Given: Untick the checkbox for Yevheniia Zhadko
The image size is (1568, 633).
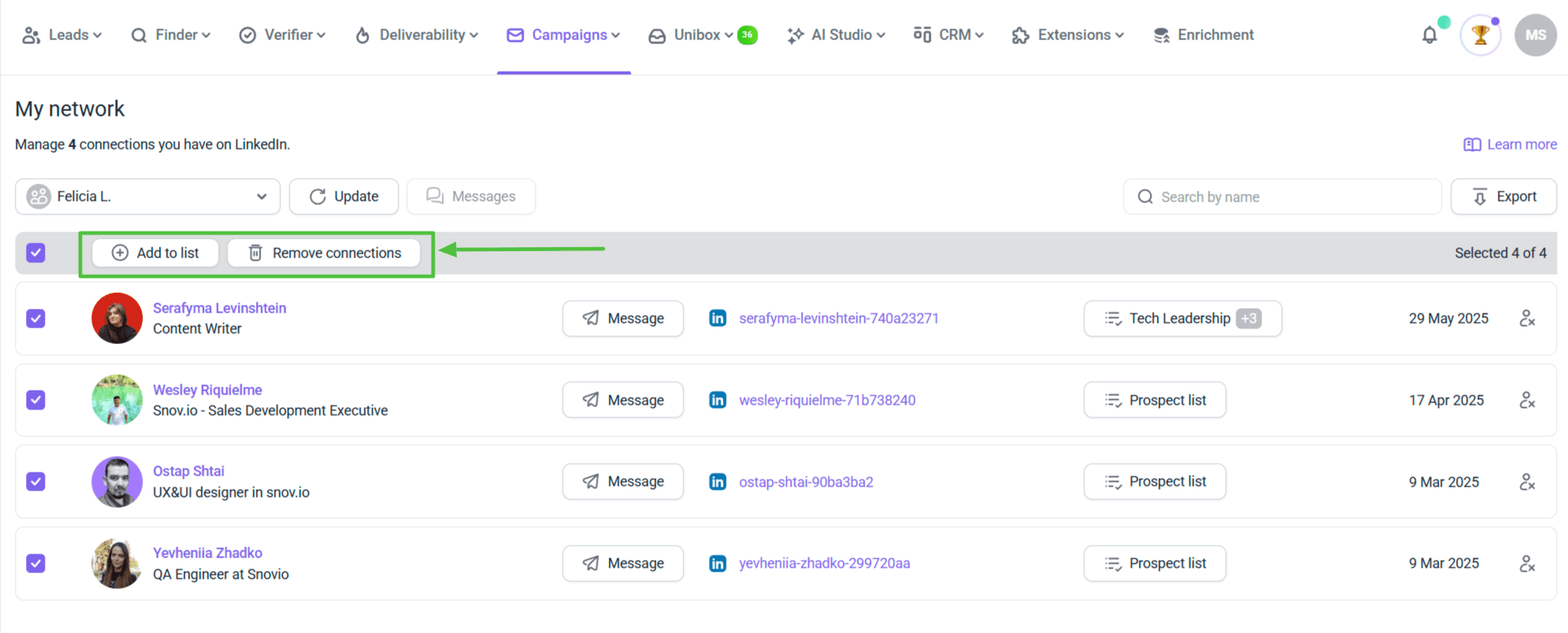Looking at the screenshot, I should click(x=36, y=564).
